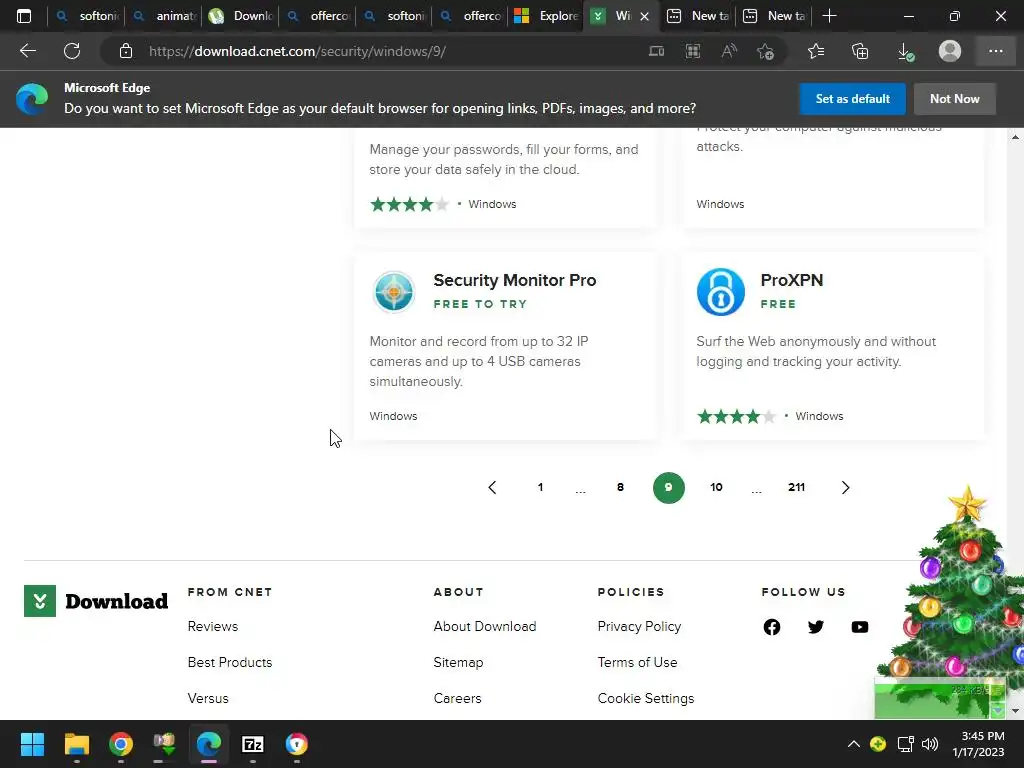Open Terms of Use link
This screenshot has width=1024, height=768.
tap(637, 662)
